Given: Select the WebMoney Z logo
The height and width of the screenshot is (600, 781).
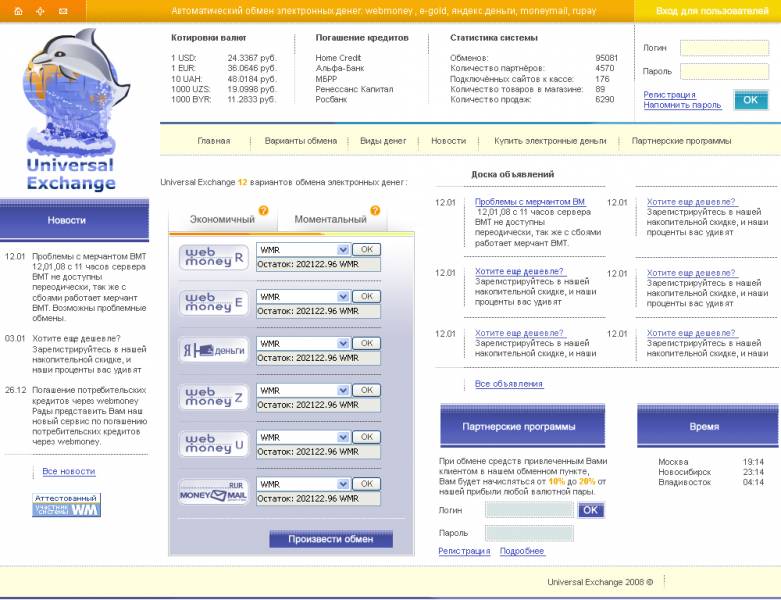Looking at the screenshot, I should (x=214, y=397).
